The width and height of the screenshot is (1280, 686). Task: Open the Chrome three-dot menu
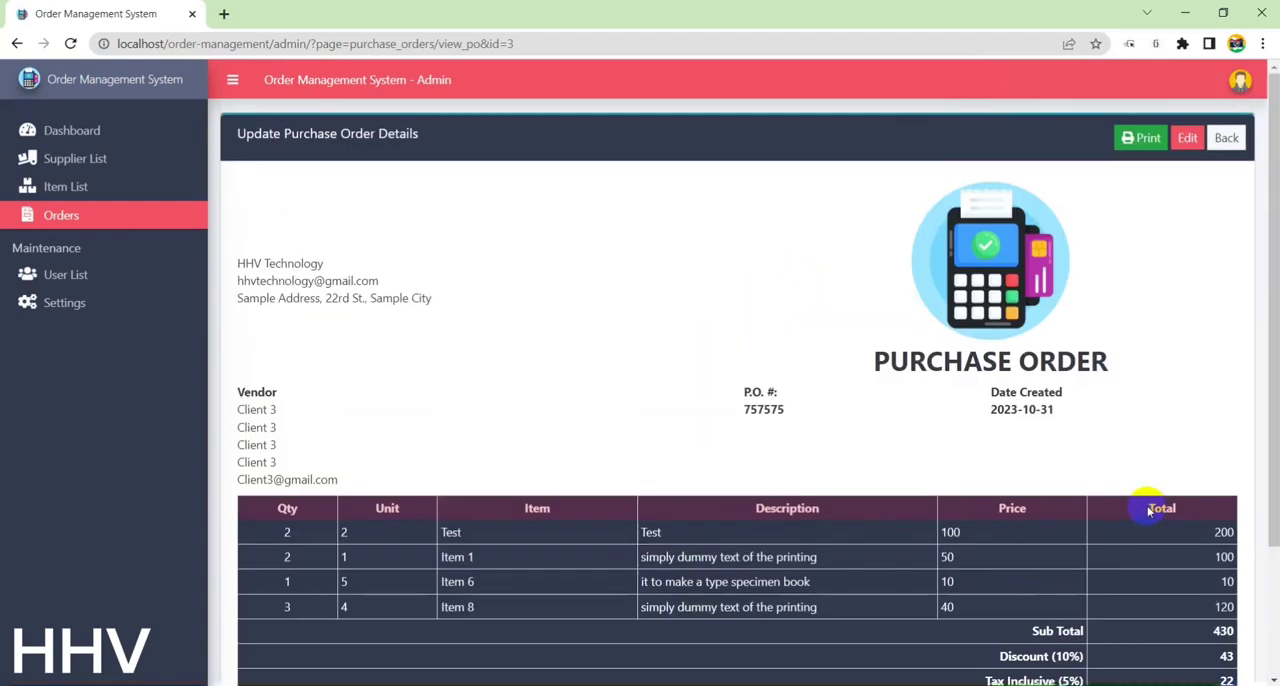pos(1263,44)
